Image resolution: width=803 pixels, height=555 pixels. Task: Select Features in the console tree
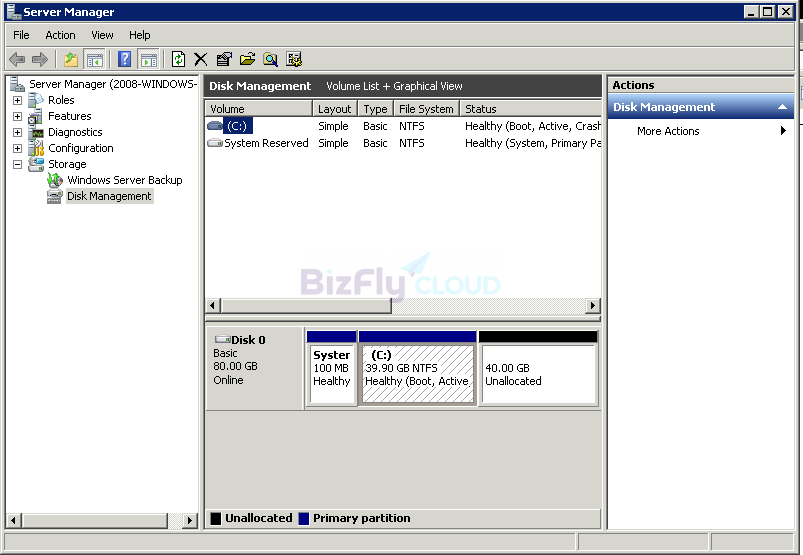click(70, 116)
